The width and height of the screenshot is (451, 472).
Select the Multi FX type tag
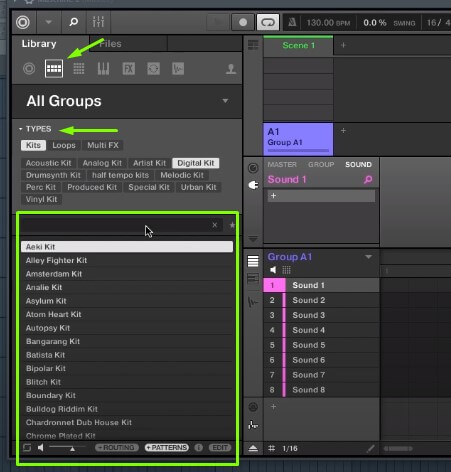pos(103,145)
